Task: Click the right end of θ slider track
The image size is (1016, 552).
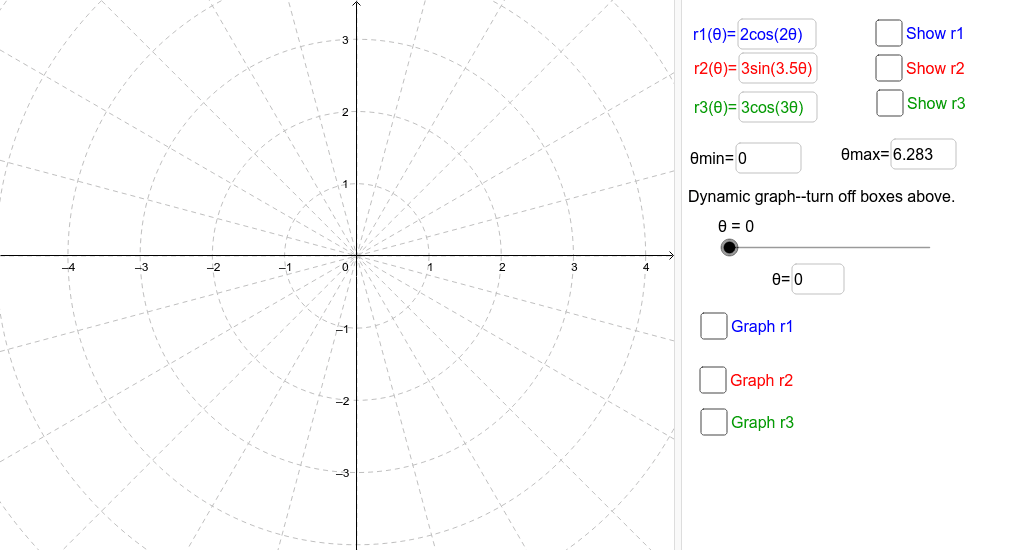Action: click(x=928, y=247)
